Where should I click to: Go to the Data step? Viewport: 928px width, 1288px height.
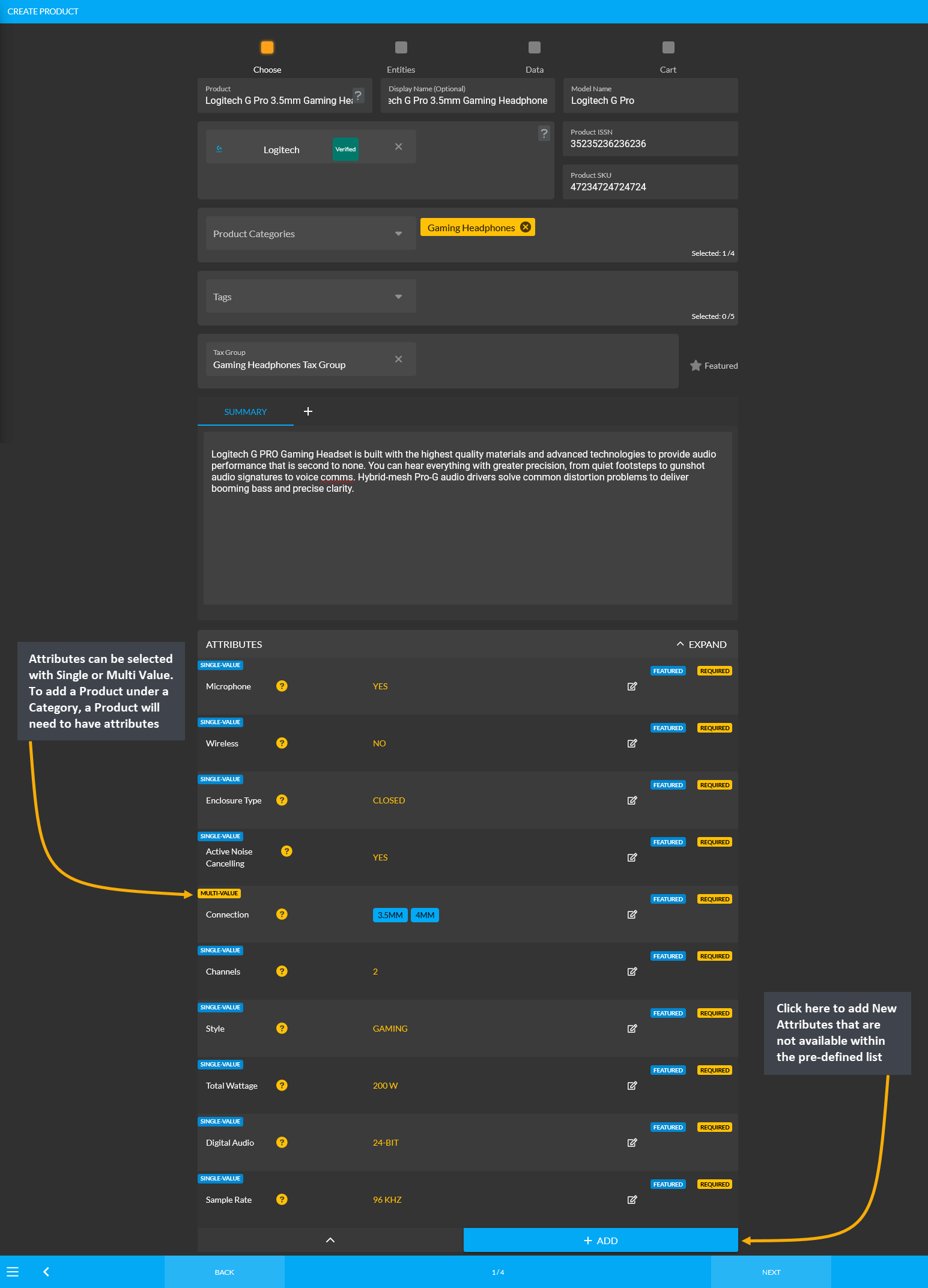(535, 58)
